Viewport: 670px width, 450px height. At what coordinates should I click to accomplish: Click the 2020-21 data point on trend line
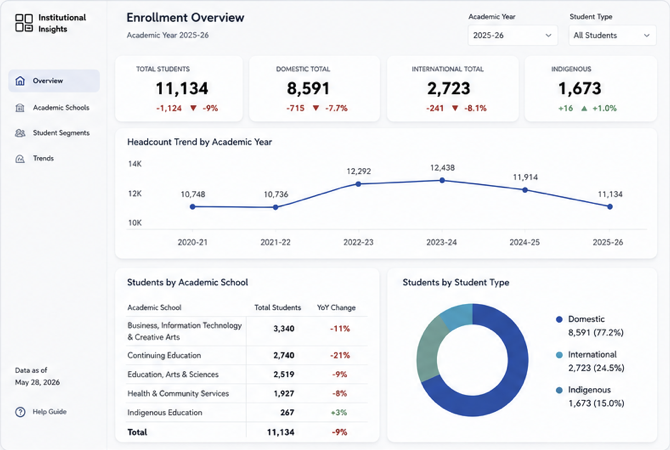(193, 207)
